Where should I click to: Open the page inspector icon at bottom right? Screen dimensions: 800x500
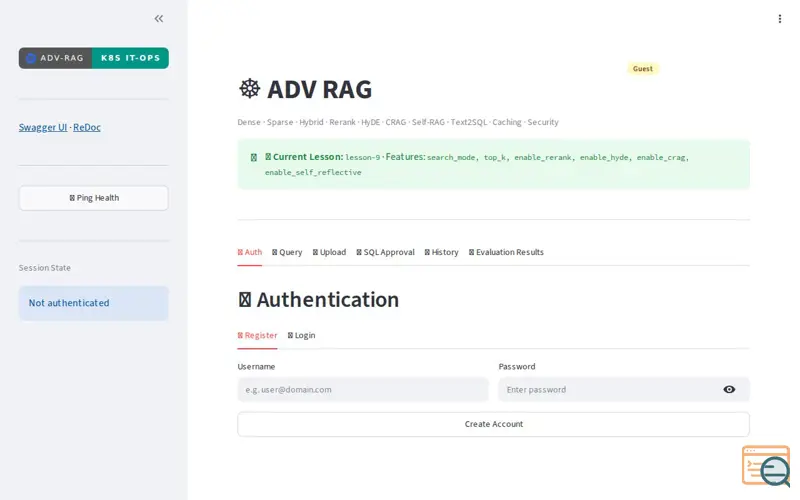(766, 466)
